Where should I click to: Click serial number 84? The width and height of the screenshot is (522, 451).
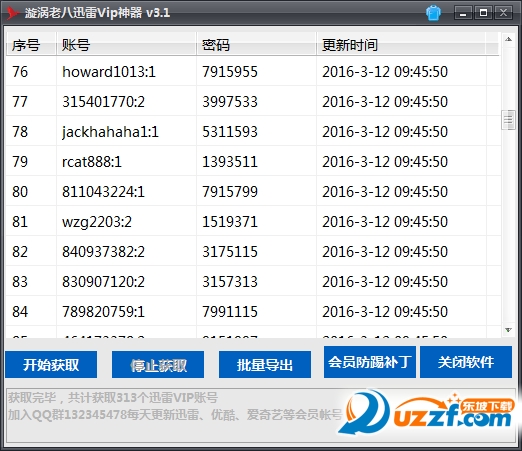(20, 312)
